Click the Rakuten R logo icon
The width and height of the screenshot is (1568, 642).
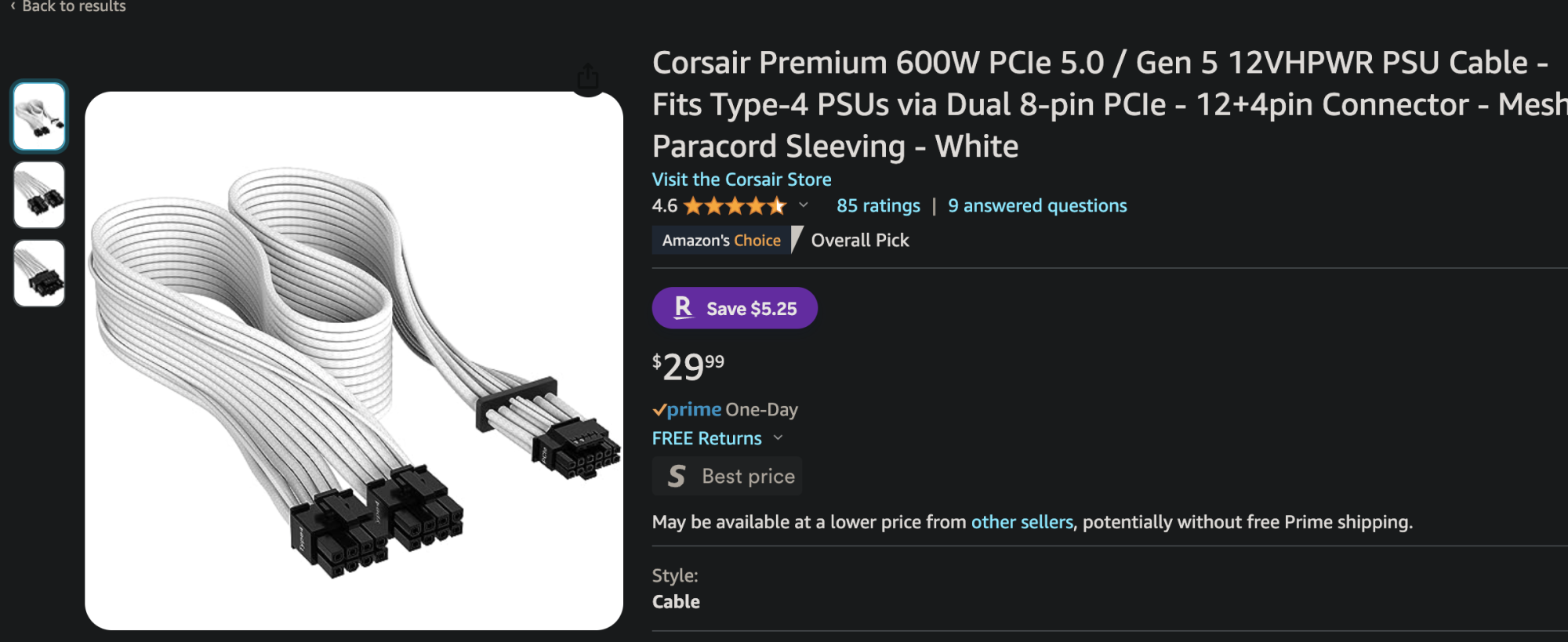683,307
